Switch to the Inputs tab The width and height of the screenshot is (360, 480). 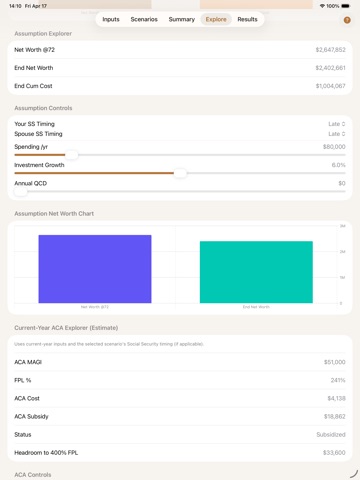(111, 19)
